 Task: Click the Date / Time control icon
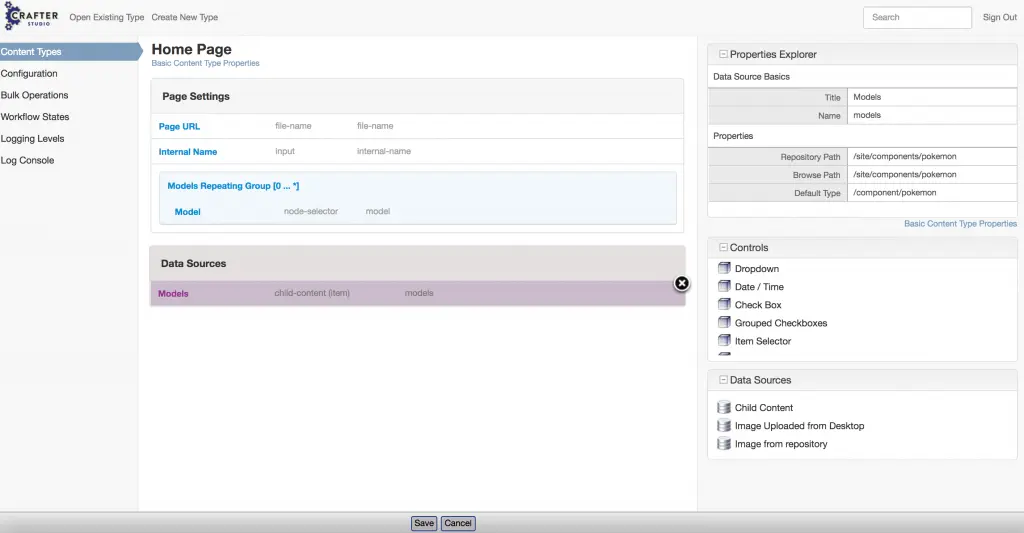click(x=725, y=287)
